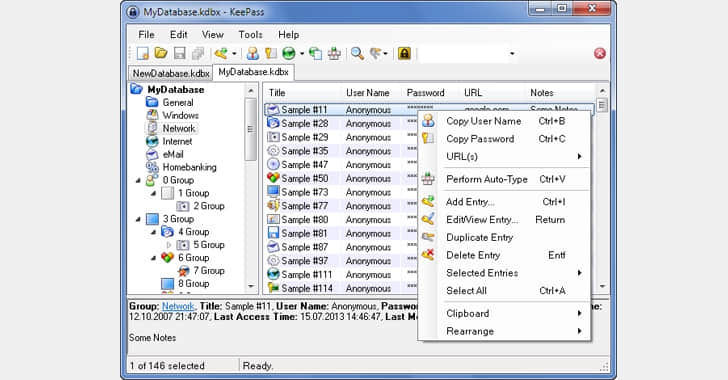Click the Copy User Name toolbar icon

point(253,53)
